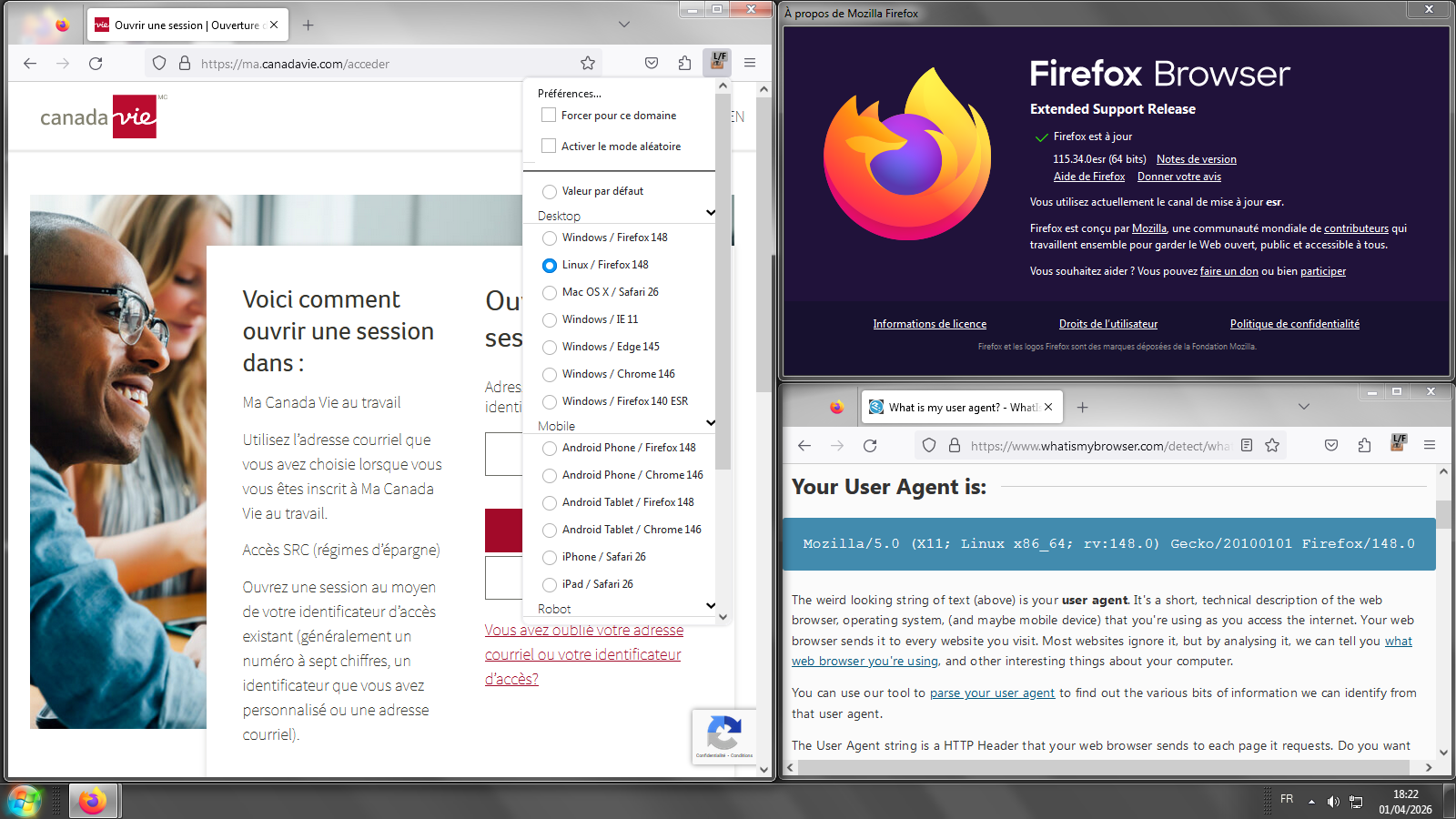Click user-agent popup vertical scrollbar
This screenshot has width=1456, height=819.
coord(723,280)
